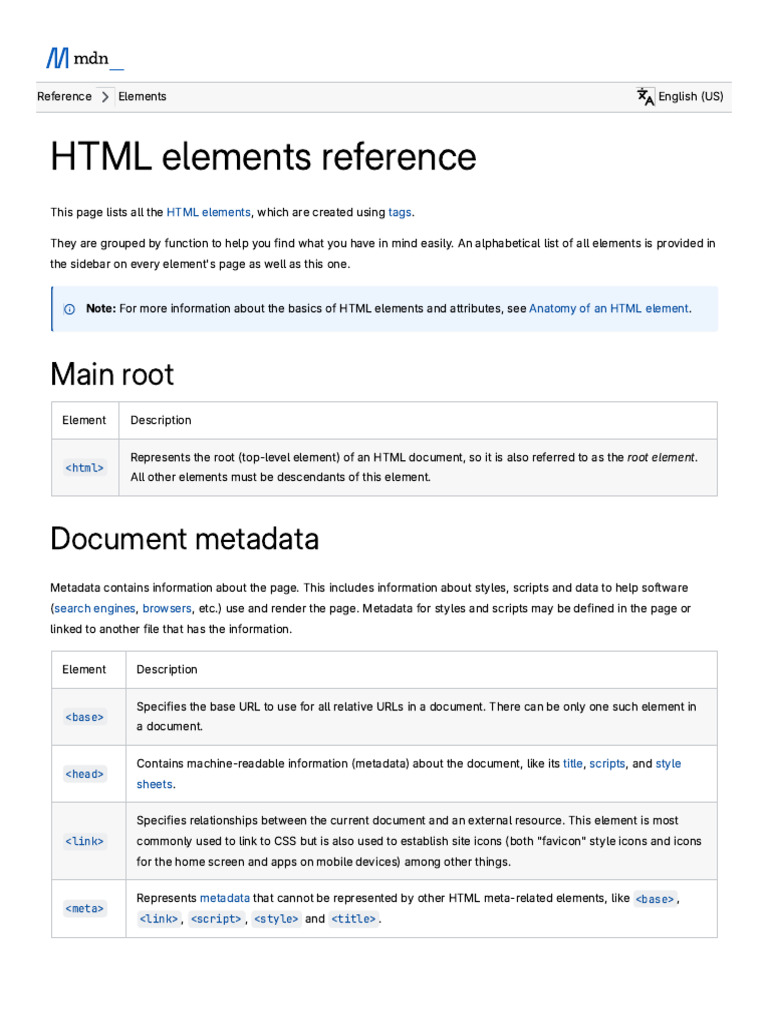
Task: Click the <link> element in first column
Action: point(84,841)
